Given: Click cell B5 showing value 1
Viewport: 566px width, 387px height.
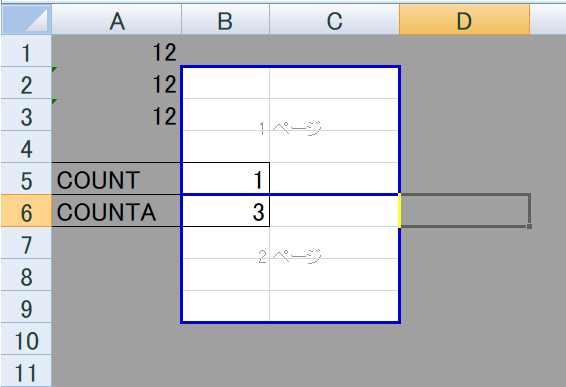Looking at the screenshot, I should (226, 178).
